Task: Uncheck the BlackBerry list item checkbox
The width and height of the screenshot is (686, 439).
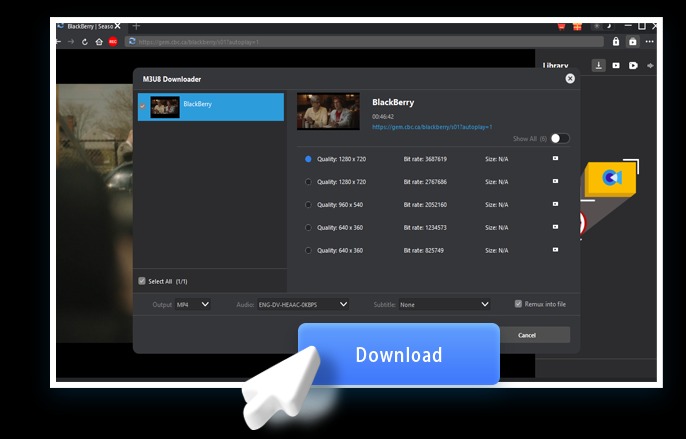Action: tap(142, 106)
